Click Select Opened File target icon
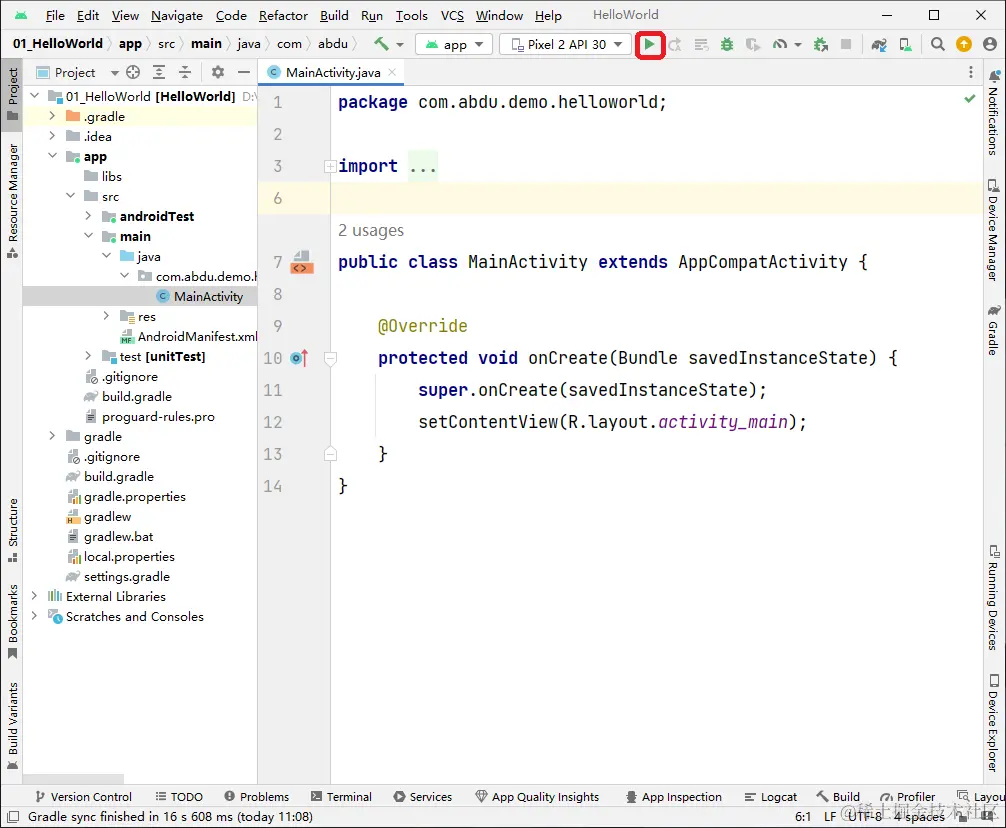Image resolution: width=1006 pixels, height=828 pixels. coord(133,72)
